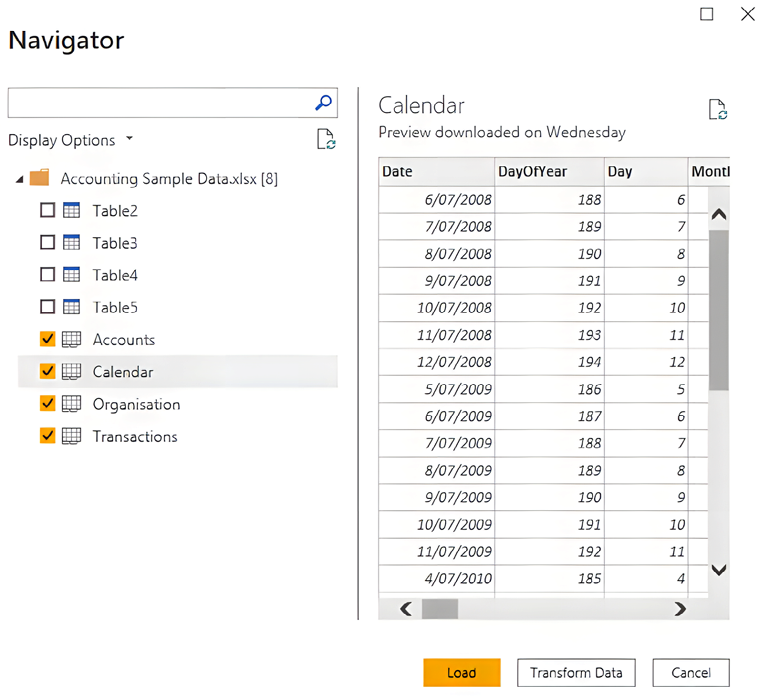
Task: Collapse the Accounting Sample Data.xlsx tree node
Action: click(20, 180)
